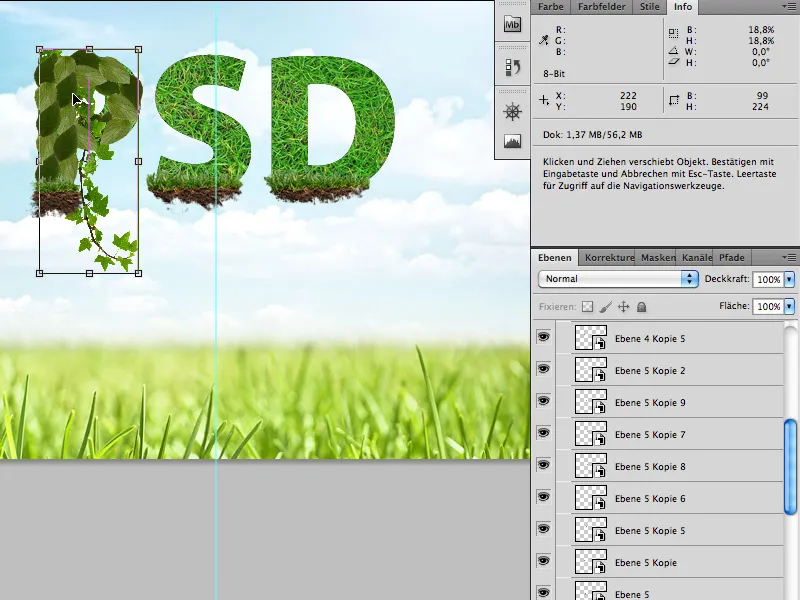Image resolution: width=800 pixels, height=600 pixels.
Task: Click the transform size icon beside B: 99
Action: (x=674, y=100)
